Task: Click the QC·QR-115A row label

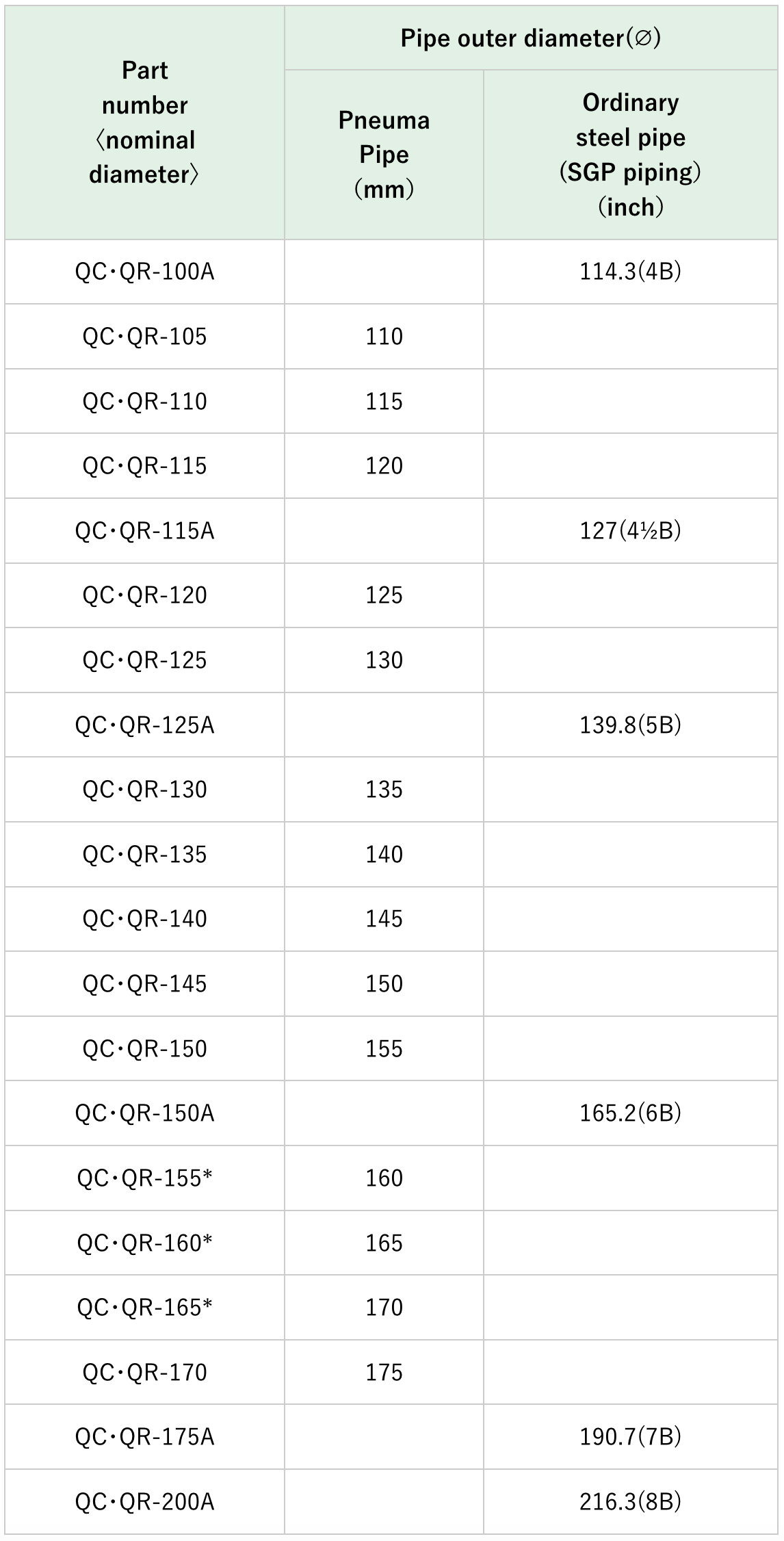Action: [144, 531]
